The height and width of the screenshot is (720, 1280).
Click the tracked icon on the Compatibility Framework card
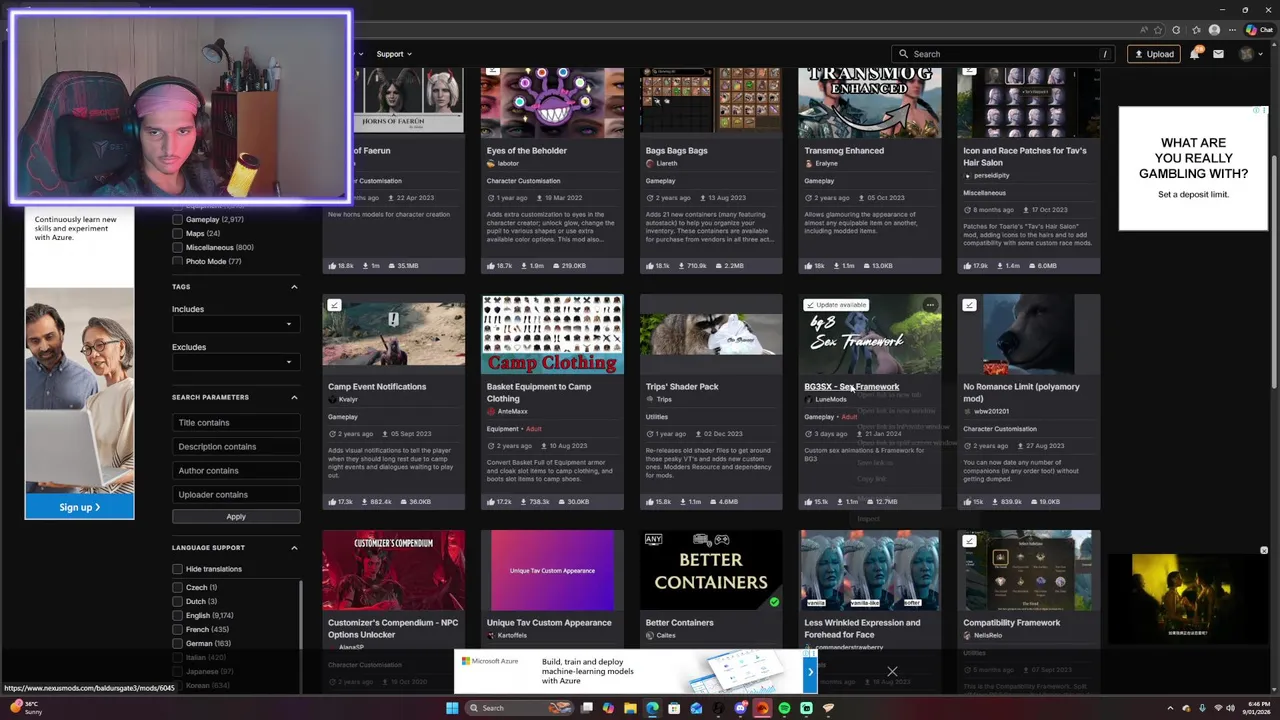(x=969, y=541)
